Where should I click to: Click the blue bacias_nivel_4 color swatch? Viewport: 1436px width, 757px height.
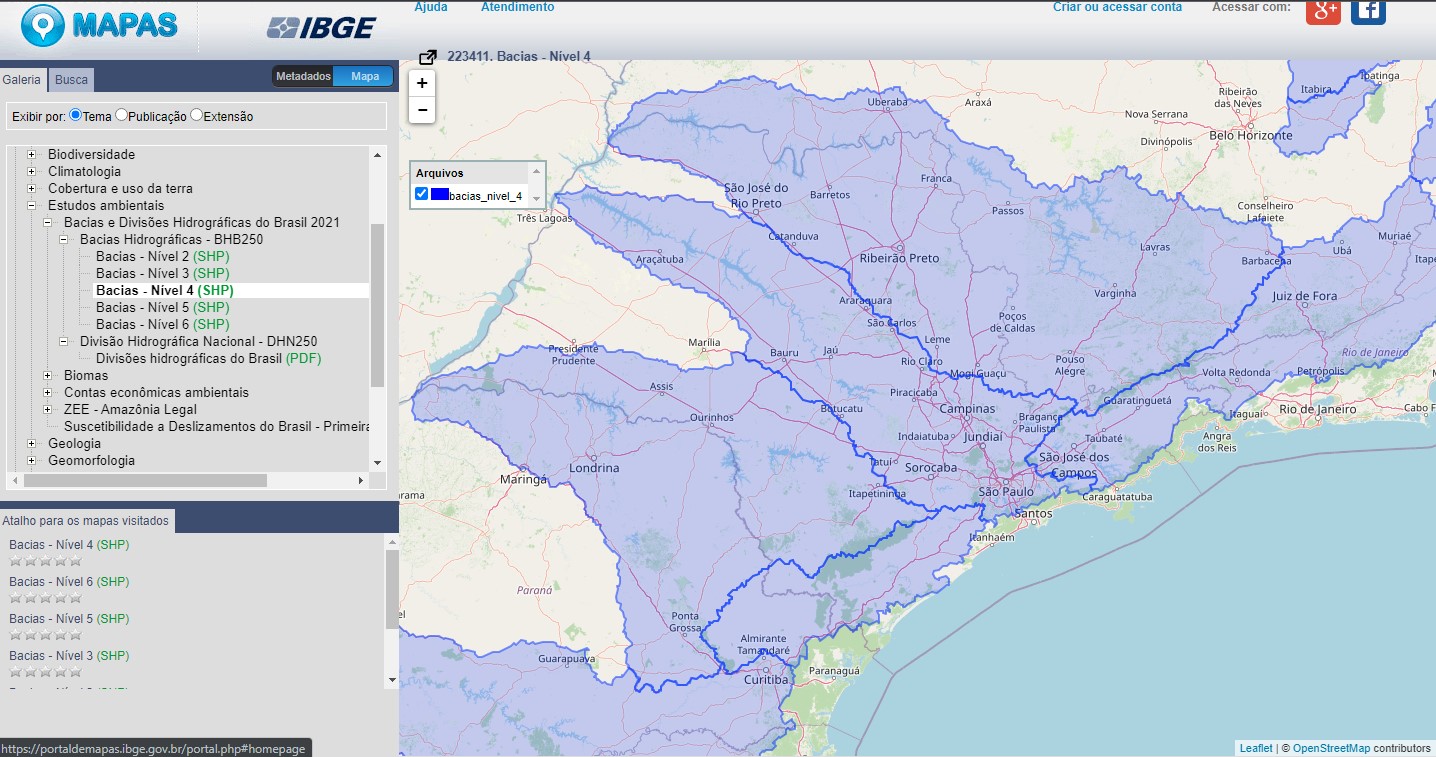pos(439,194)
